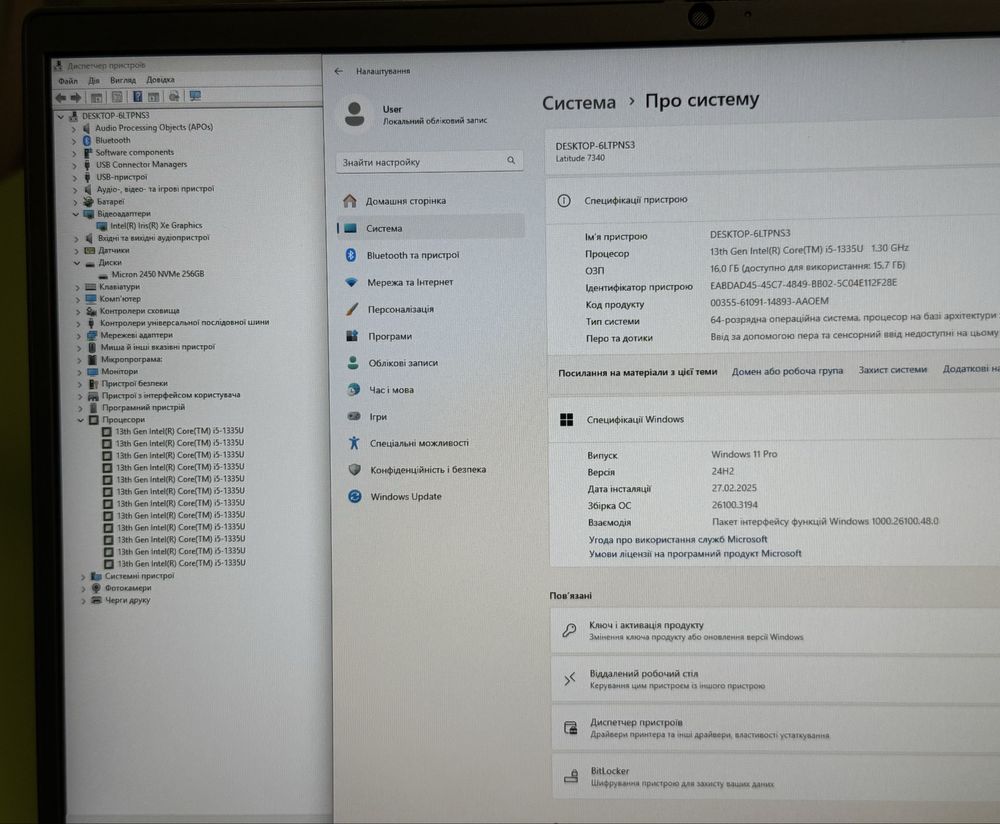Select Micron 2450 NVMe 256GB disk
Viewport: 1000px width, 824px height.
coord(158,274)
